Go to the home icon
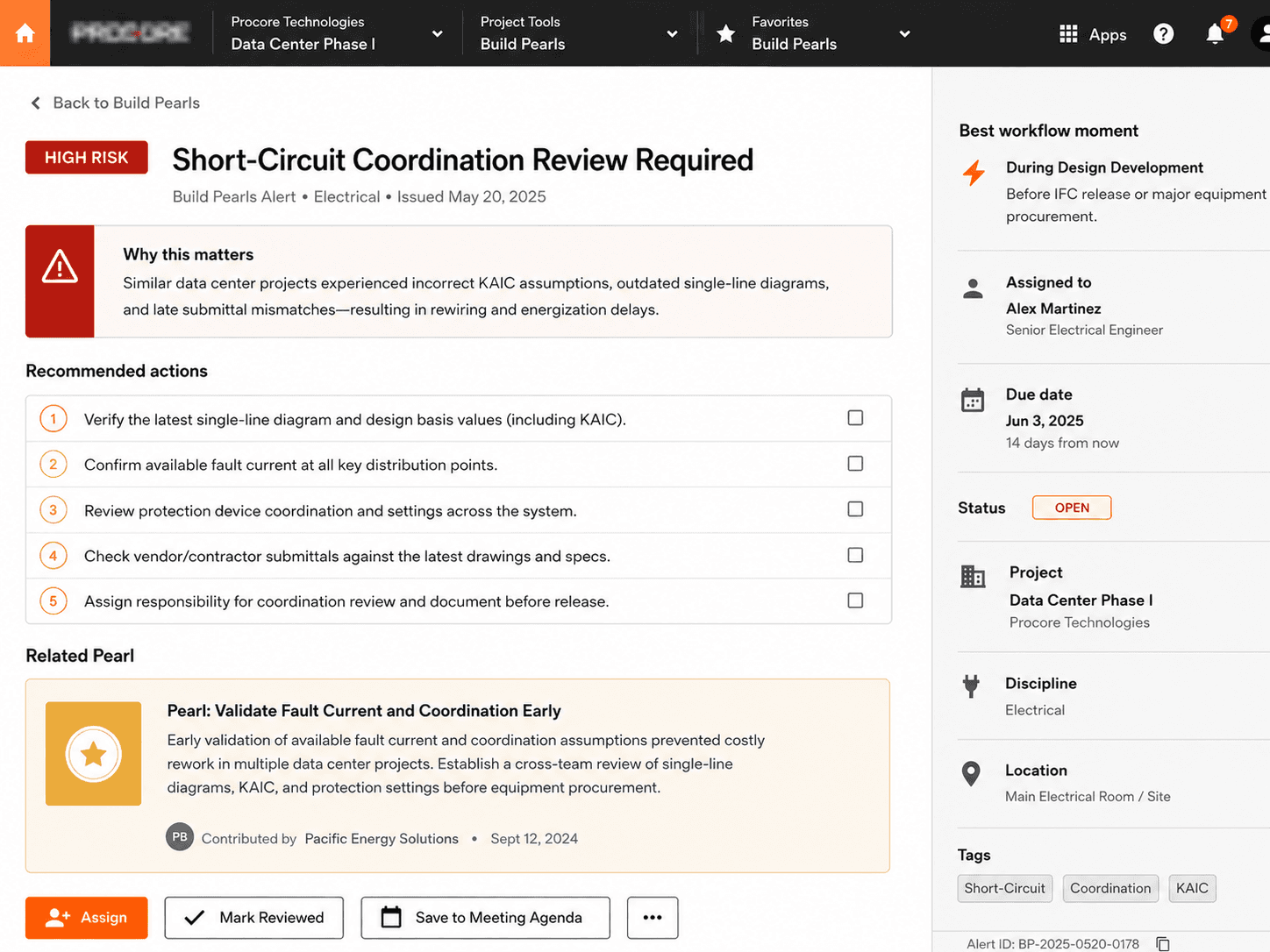The height and width of the screenshot is (952, 1270). point(25,33)
